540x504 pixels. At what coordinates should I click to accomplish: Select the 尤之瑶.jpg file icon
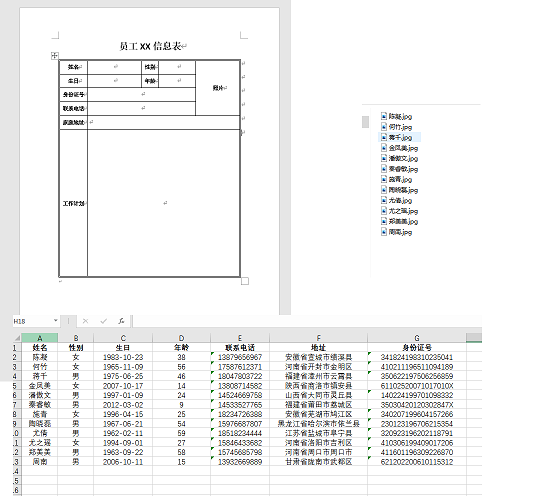pyautogui.click(x=384, y=211)
